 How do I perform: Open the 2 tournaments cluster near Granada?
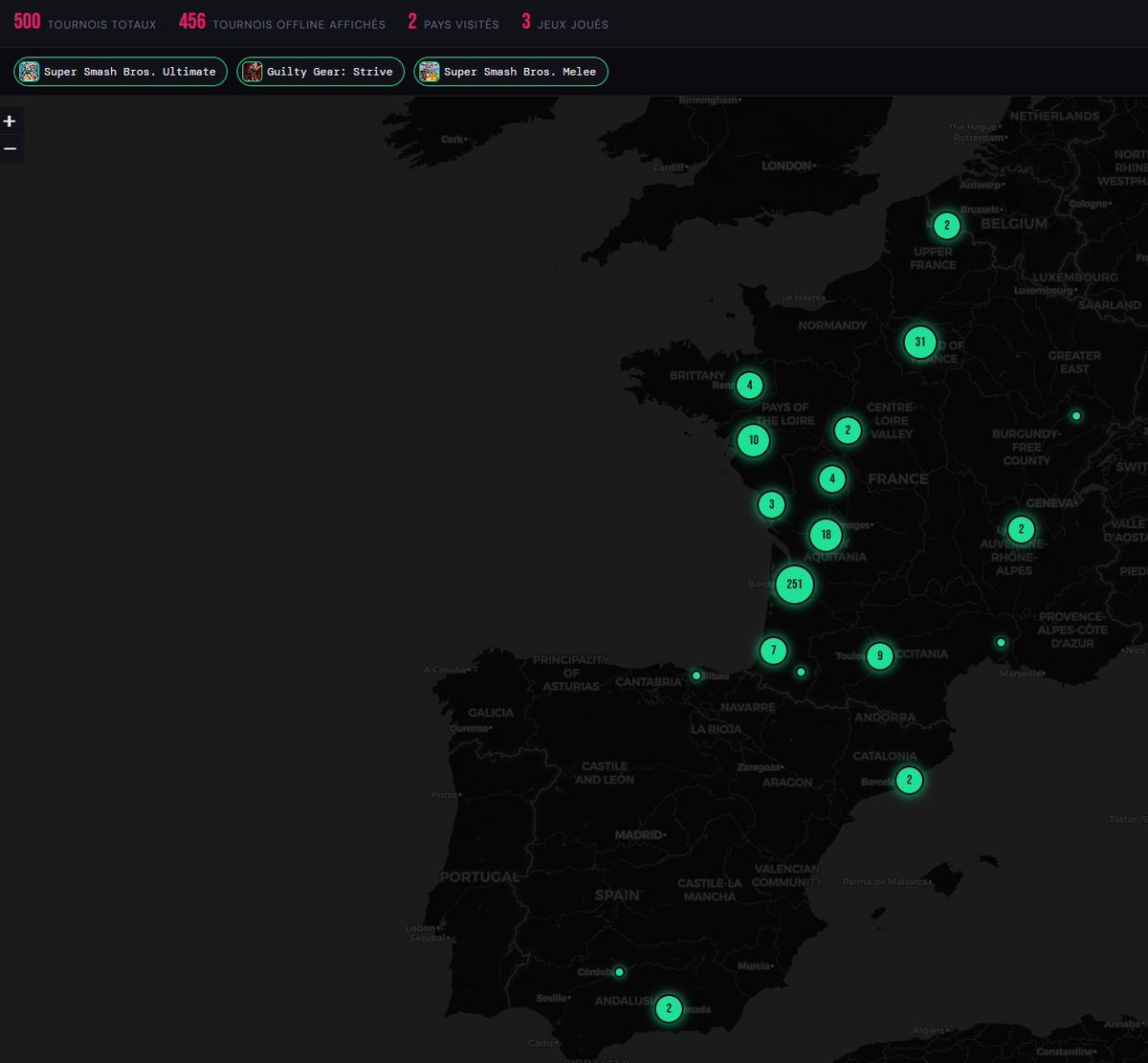coord(669,1008)
